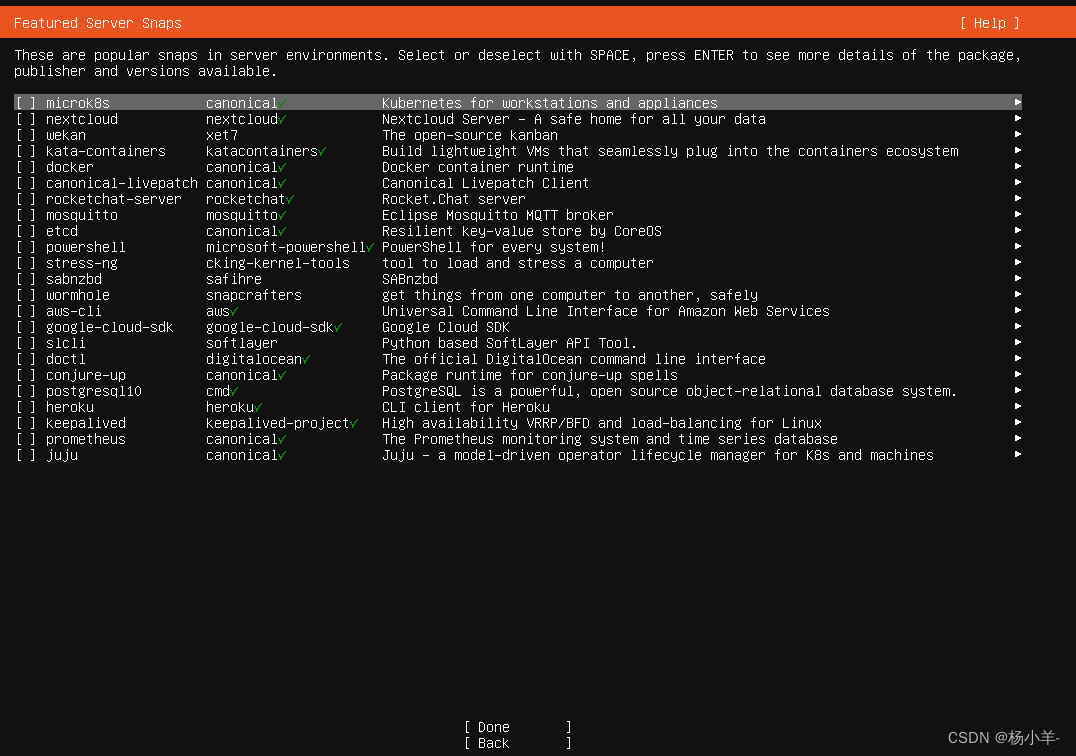1076x756 pixels.
Task: Select the conjure-up snap name
Action: 86,376
